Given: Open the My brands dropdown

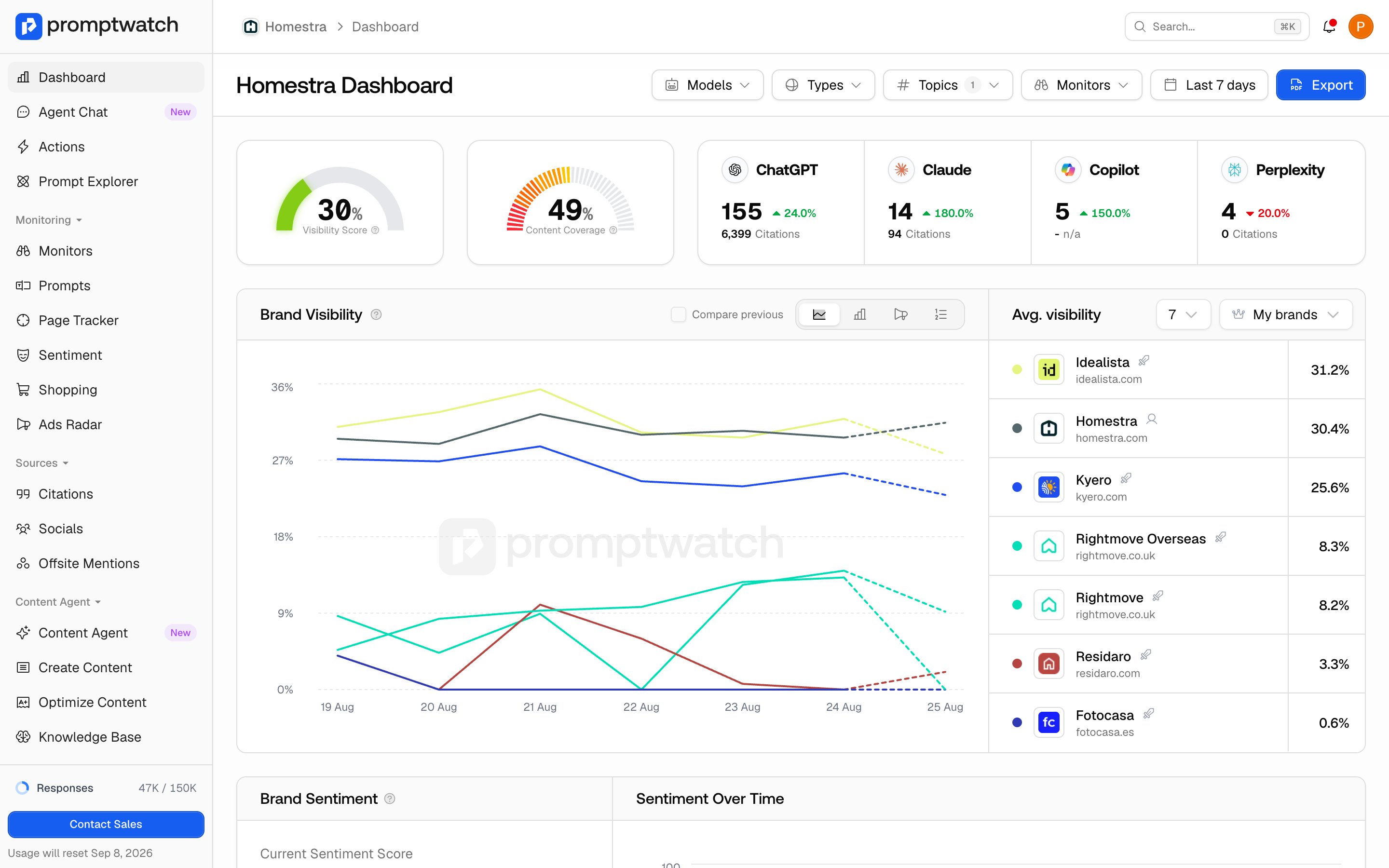Looking at the screenshot, I should click(x=1286, y=314).
